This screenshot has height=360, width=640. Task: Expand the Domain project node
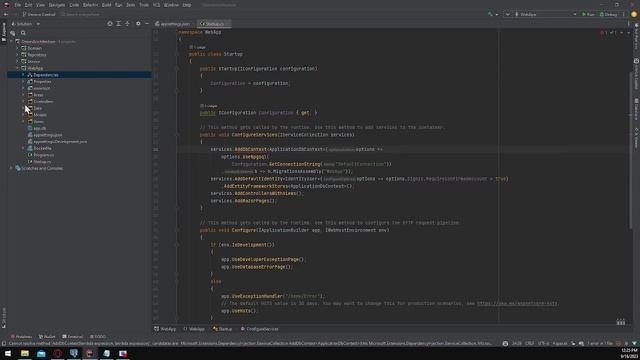click(18, 48)
